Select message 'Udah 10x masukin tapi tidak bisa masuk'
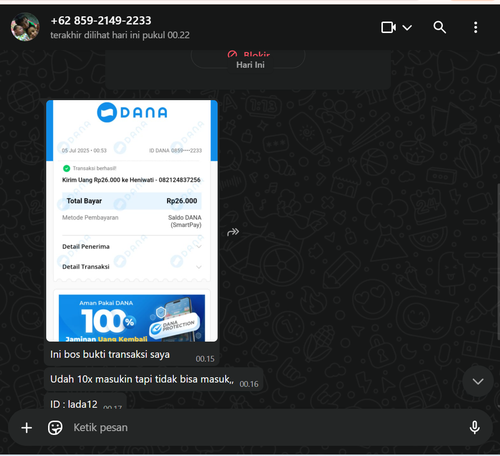Screen dimensions: 500x456 pos(142,379)
